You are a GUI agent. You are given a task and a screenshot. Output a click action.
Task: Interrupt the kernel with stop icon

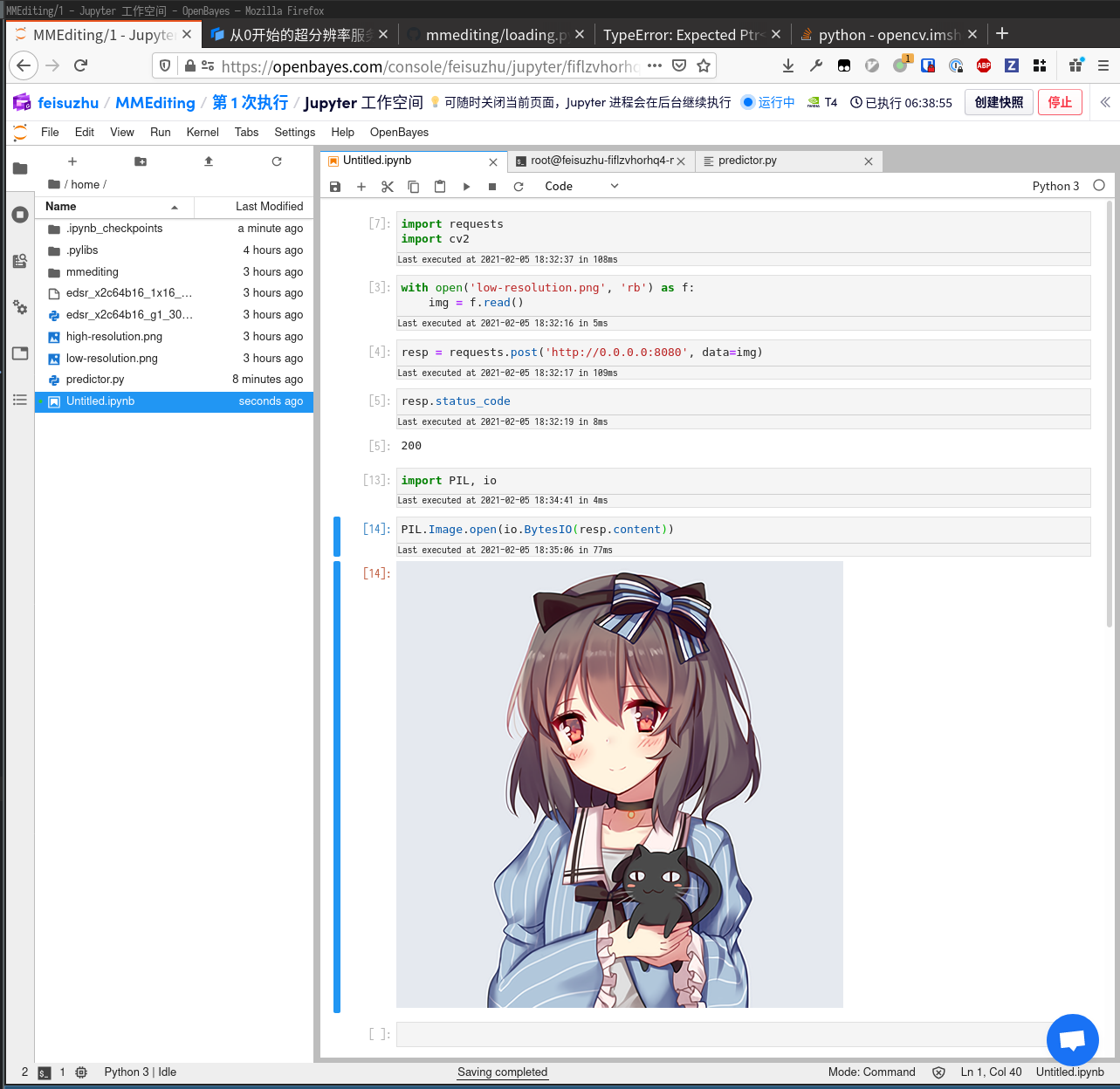(x=492, y=187)
